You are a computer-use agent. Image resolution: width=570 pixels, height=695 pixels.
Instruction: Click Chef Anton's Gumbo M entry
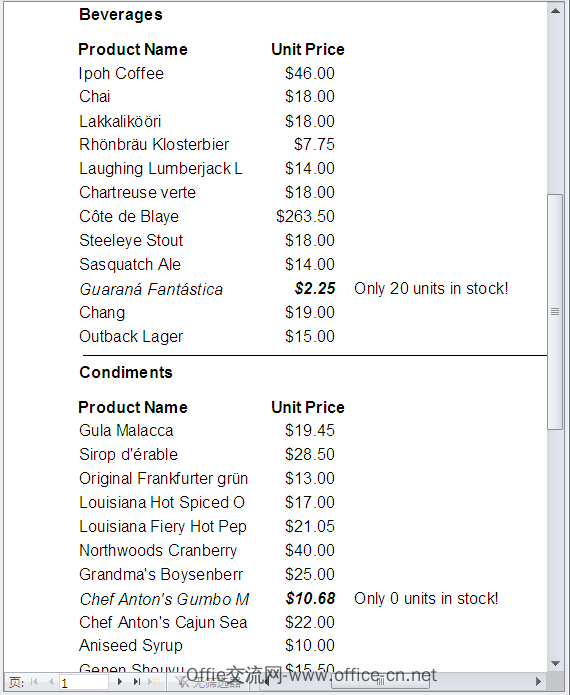[x=164, y=599]
